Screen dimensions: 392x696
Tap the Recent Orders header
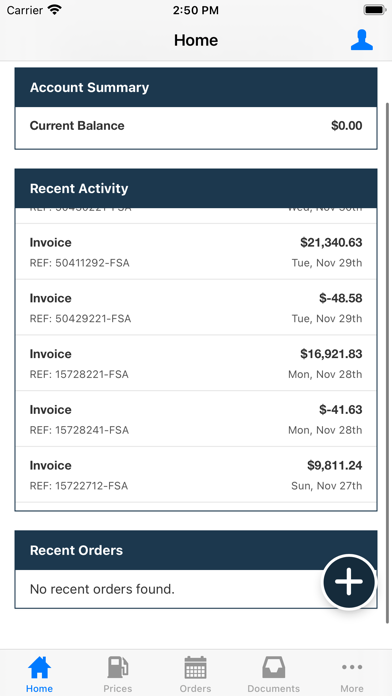coord(196,550)
